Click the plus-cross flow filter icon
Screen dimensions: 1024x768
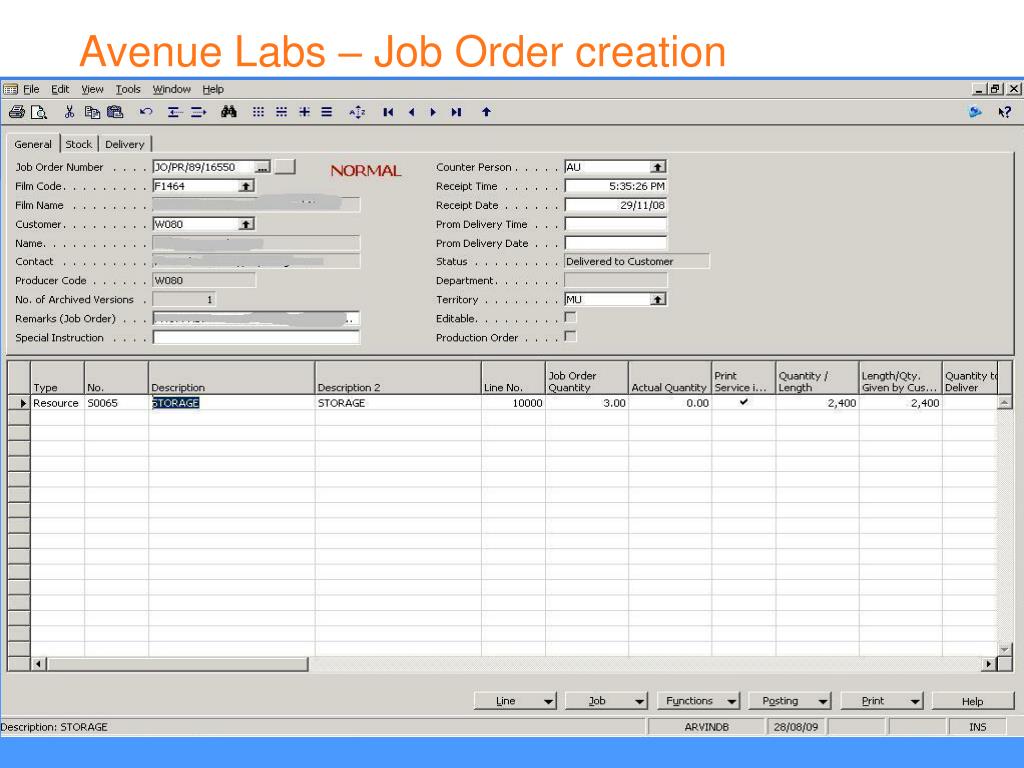[304, 112]
